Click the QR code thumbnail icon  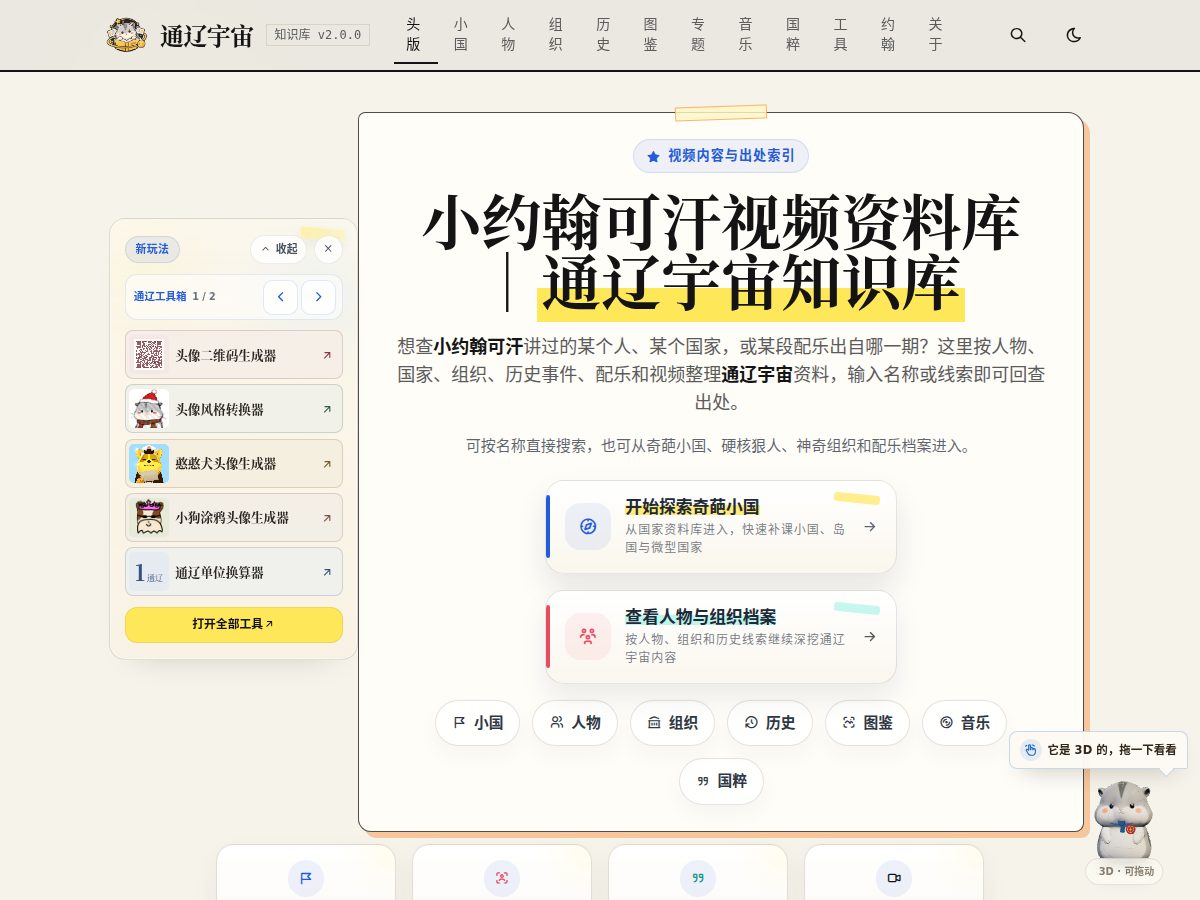click(x=149, y=355)
